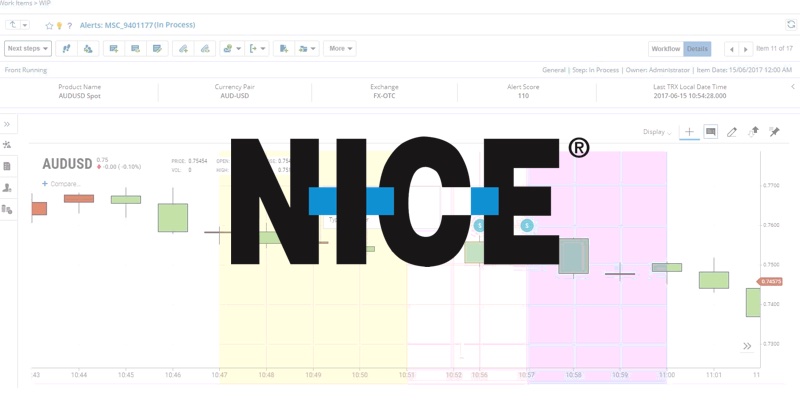
Task: Click the refresh icon in the top-right corner
Action: 791,24
